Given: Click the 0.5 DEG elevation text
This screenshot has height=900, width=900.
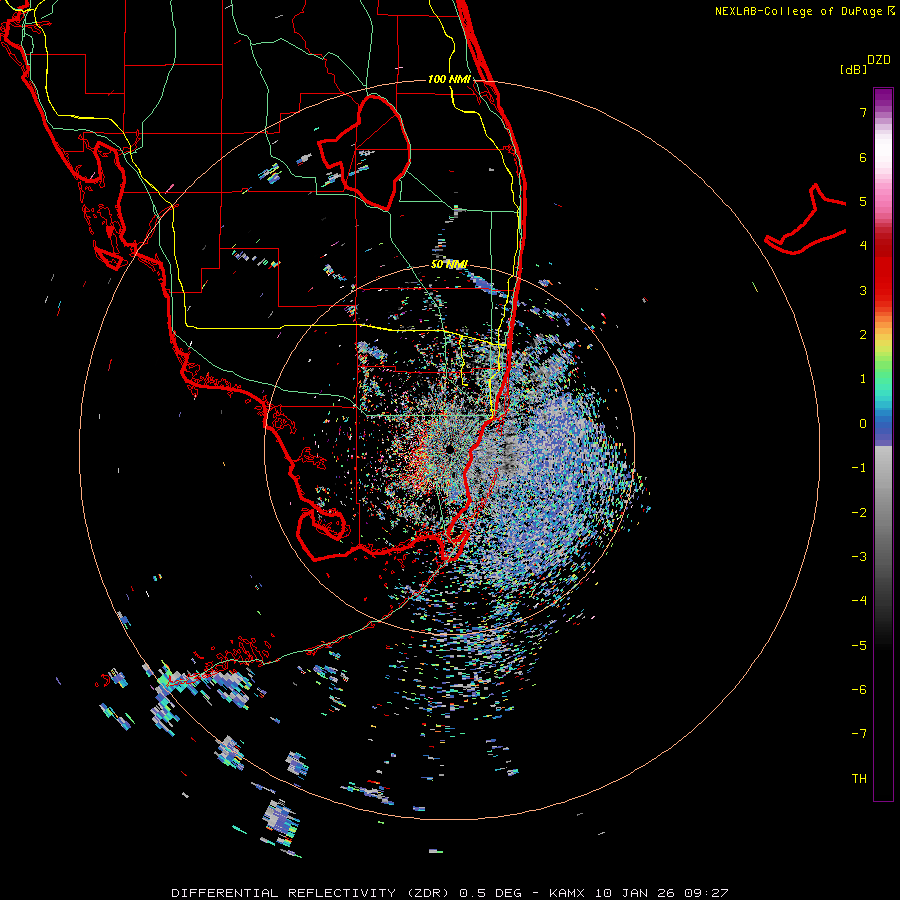Looking at the screenshot, I should tap(490, 893).
